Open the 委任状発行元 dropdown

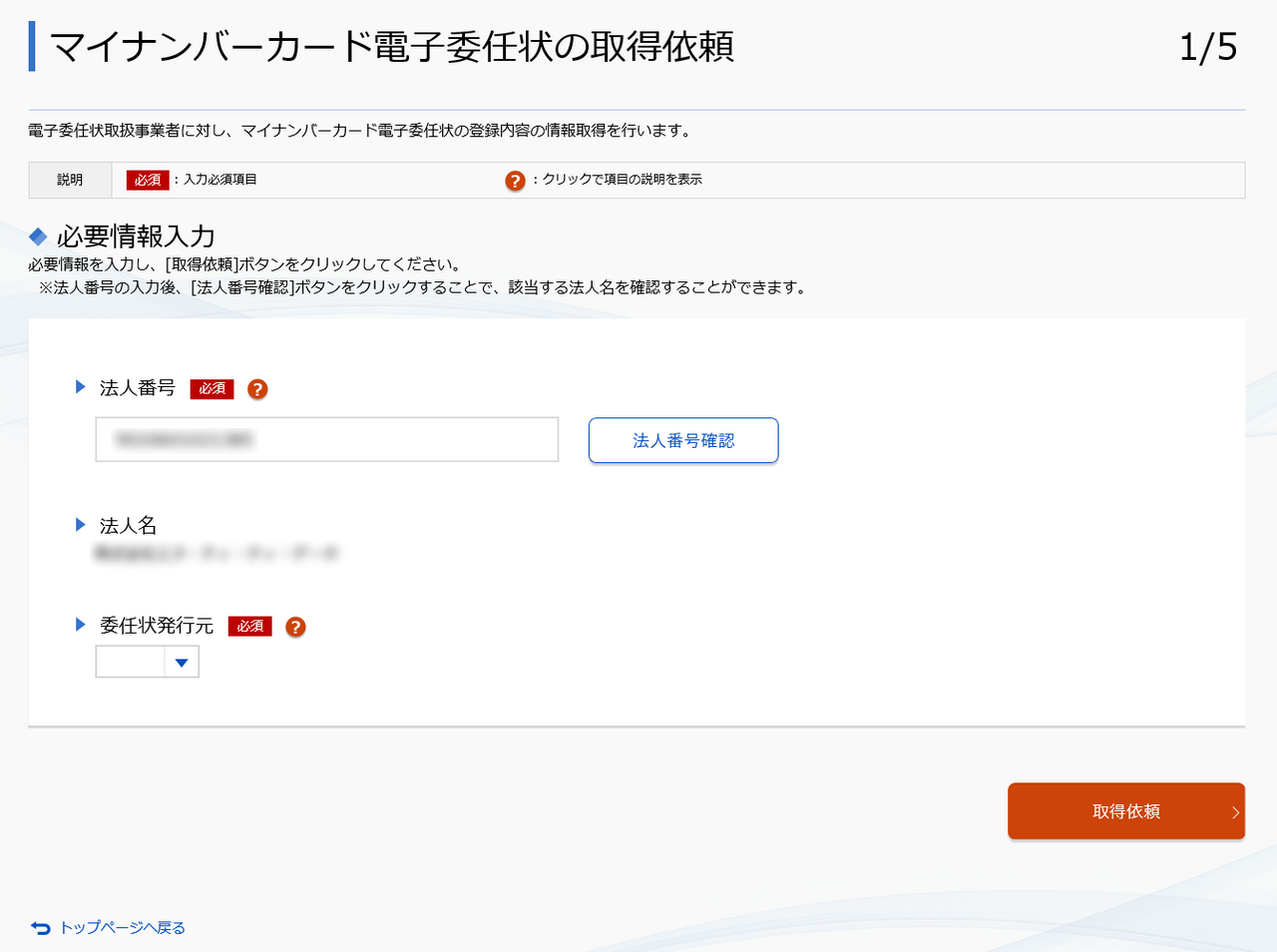(148, 662)
